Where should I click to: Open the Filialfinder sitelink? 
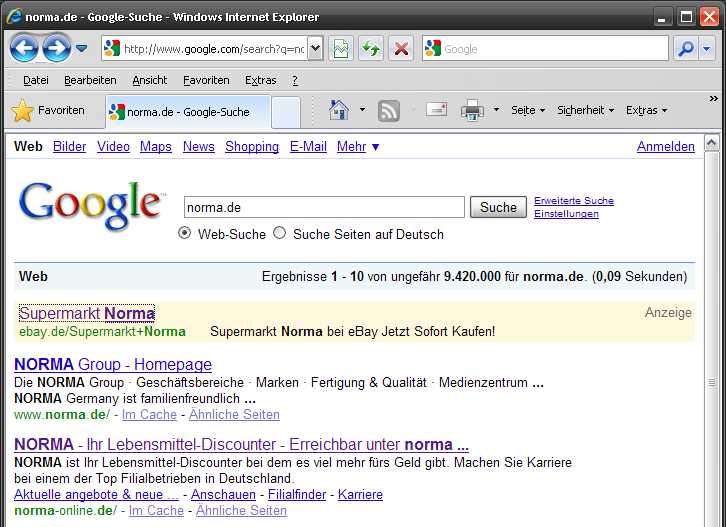[x=297, y=495]
